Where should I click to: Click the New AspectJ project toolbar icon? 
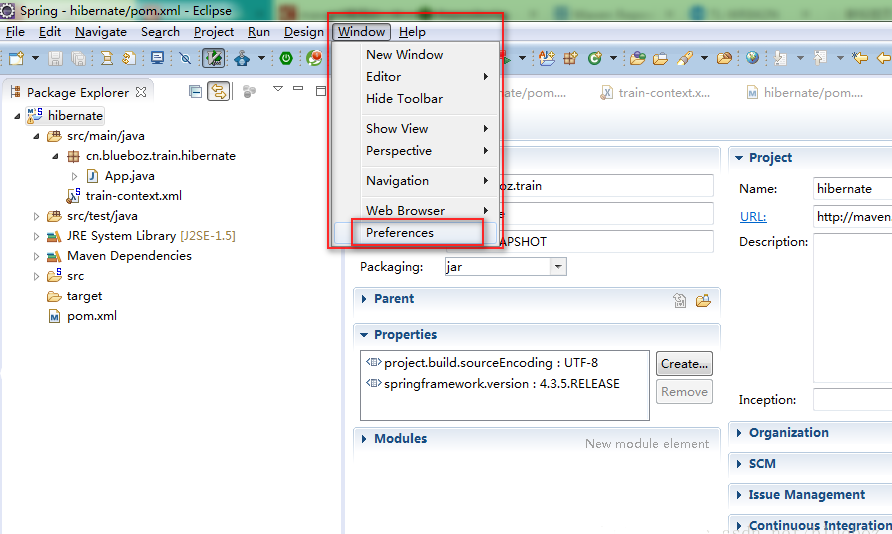(x=547, y=58)
